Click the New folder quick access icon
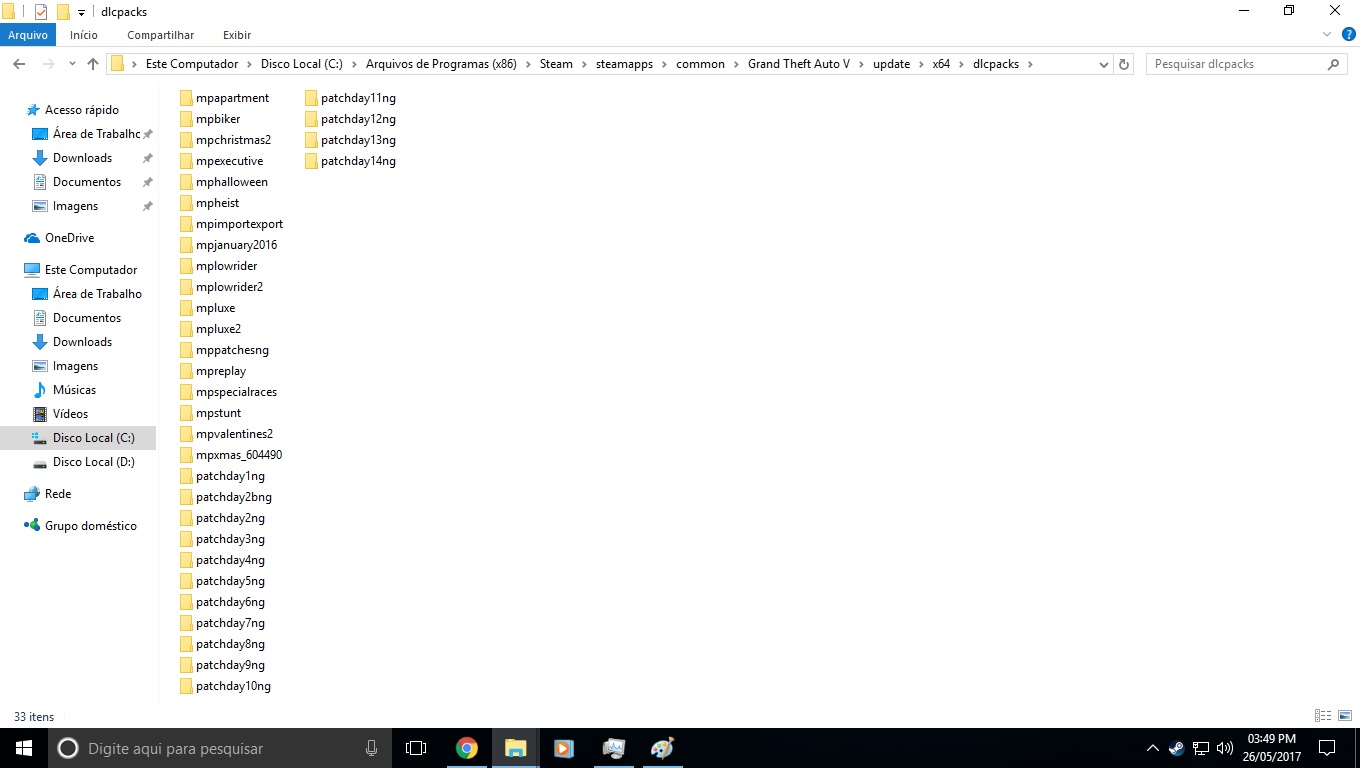The image size is (1360, 768). [63, 12]
